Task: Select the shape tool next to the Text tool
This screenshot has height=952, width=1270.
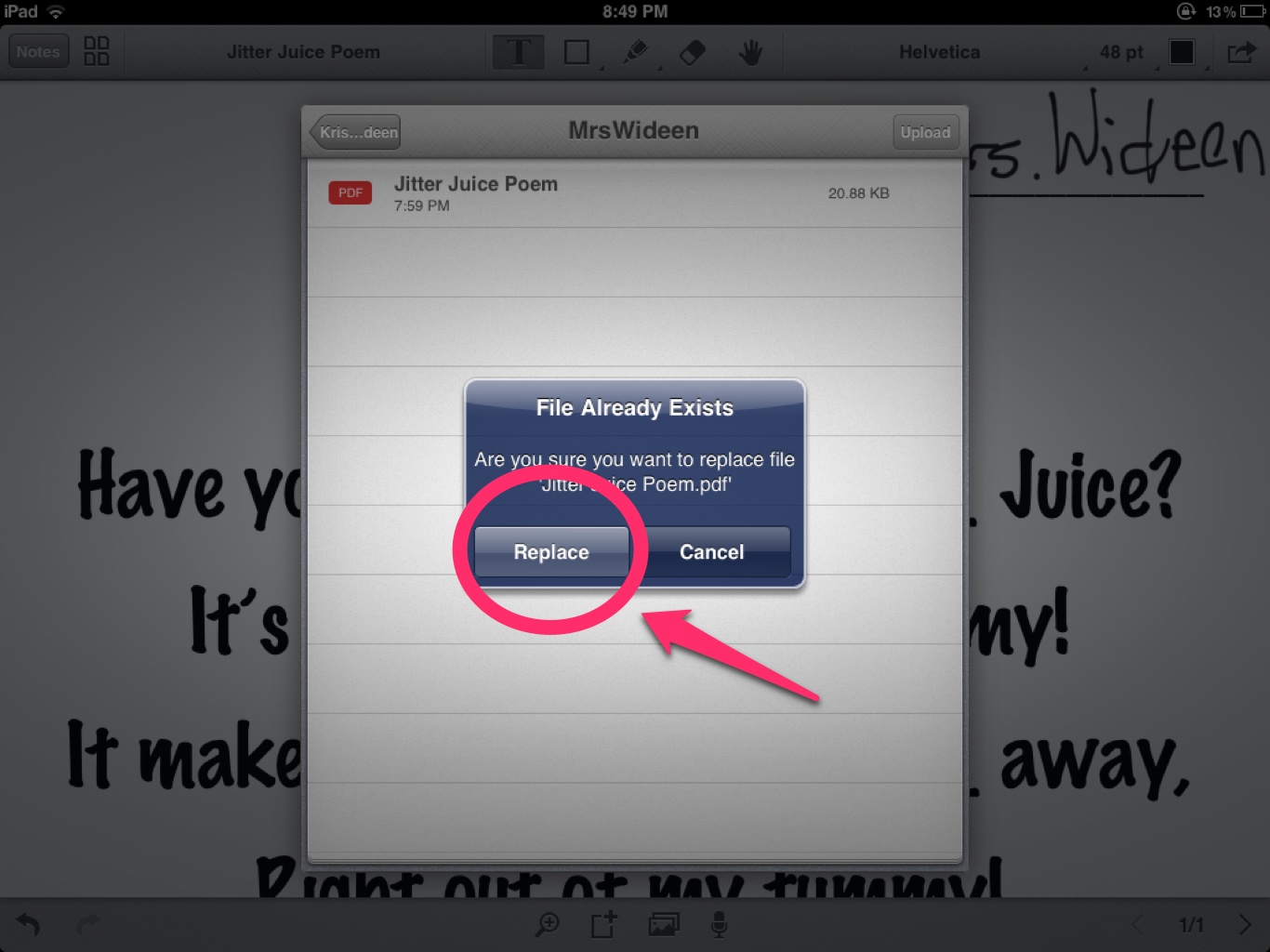Action: [576, 52]
